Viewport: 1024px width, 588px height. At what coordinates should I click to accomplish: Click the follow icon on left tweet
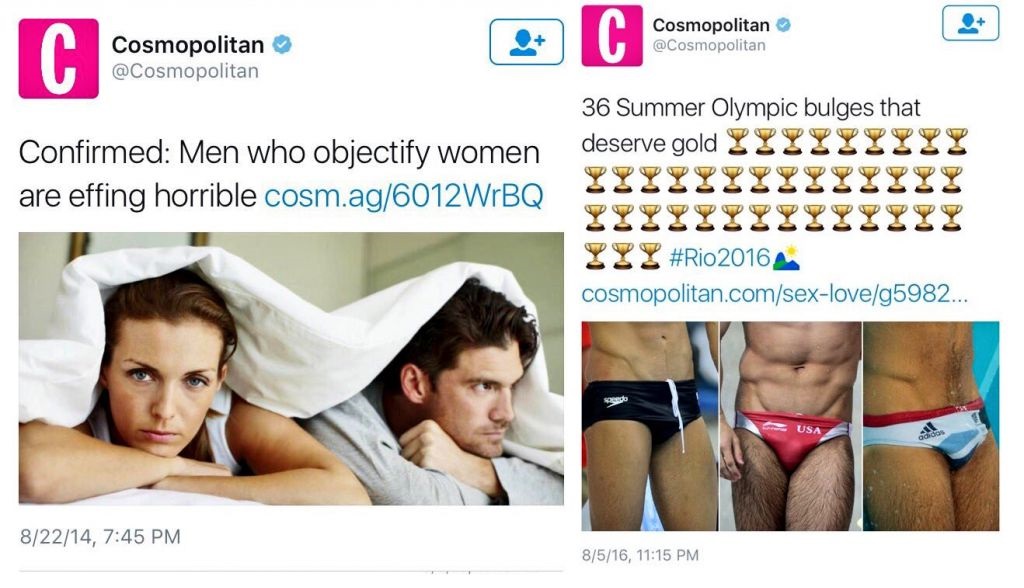point(526,42)
